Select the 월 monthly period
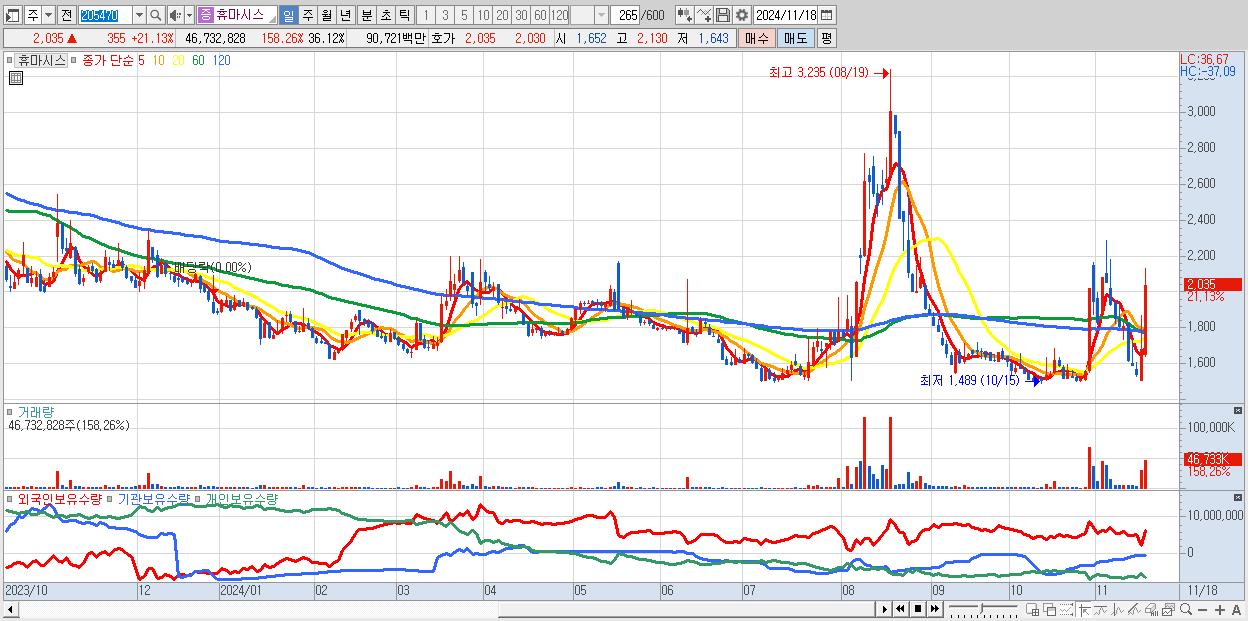Image resolution: width=1248 pixels, height=621 pixels. [326, 15]
